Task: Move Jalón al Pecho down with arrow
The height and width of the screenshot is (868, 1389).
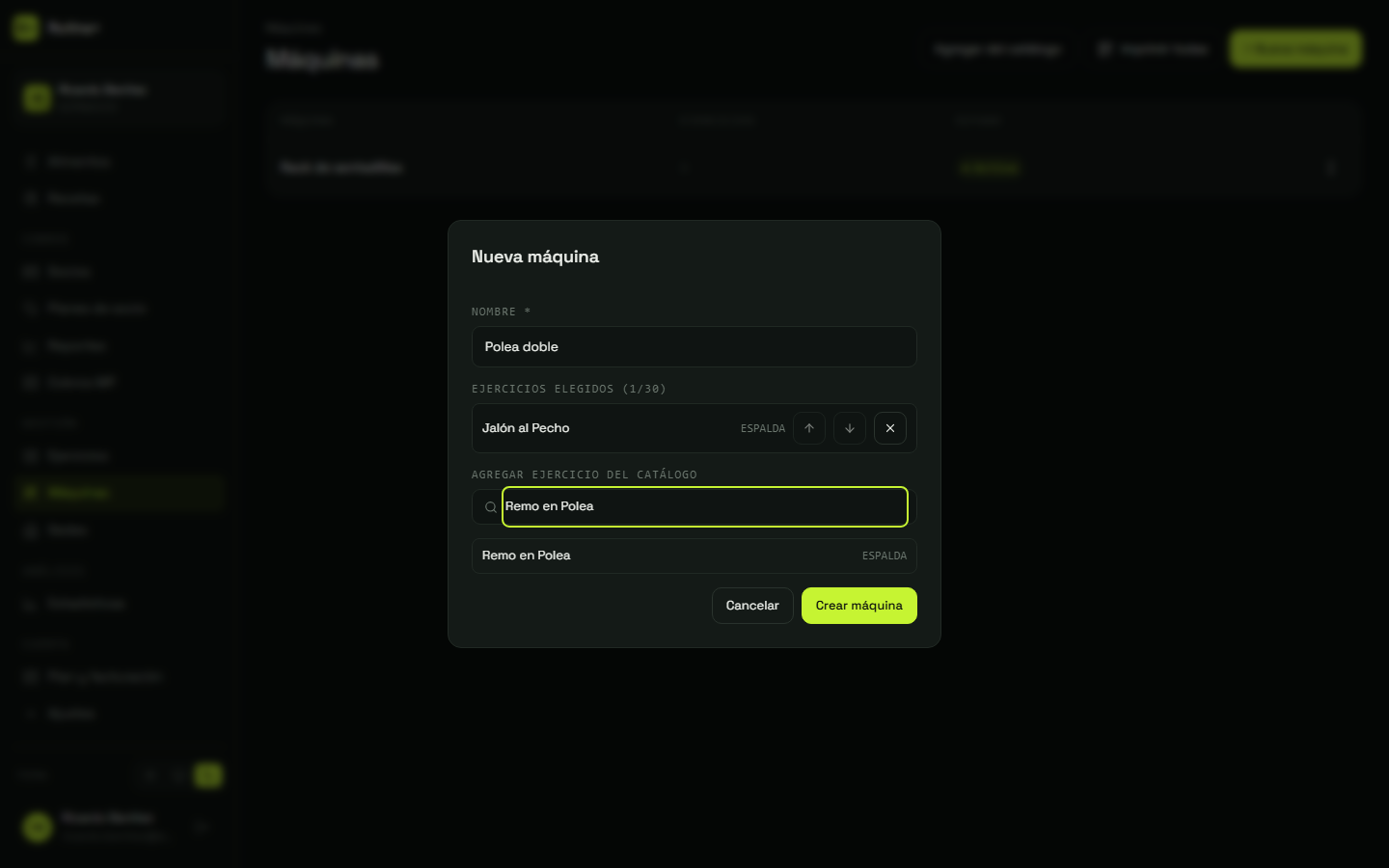Action: click(x=850, y=428)
